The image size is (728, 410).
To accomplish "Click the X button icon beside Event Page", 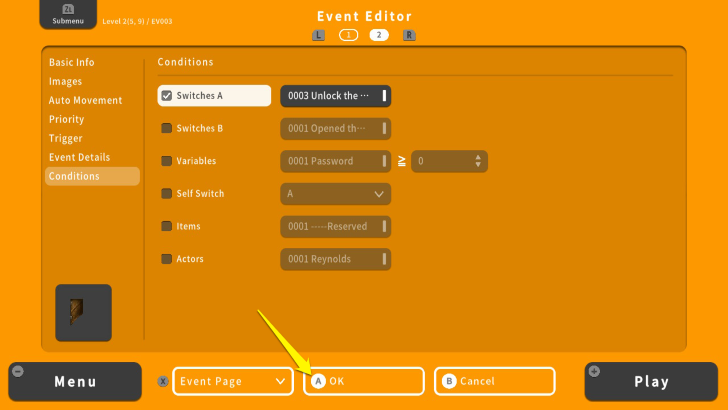I will [162, 381].
